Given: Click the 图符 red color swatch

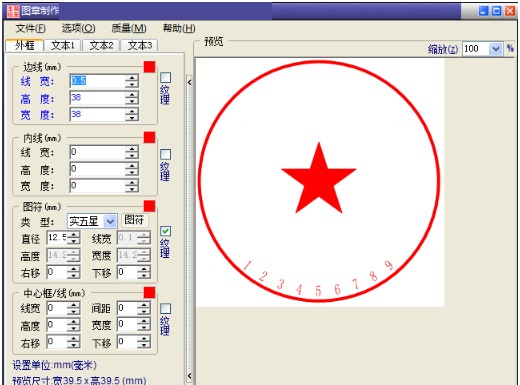Looking at the screenshot, I should click(149, 206).
